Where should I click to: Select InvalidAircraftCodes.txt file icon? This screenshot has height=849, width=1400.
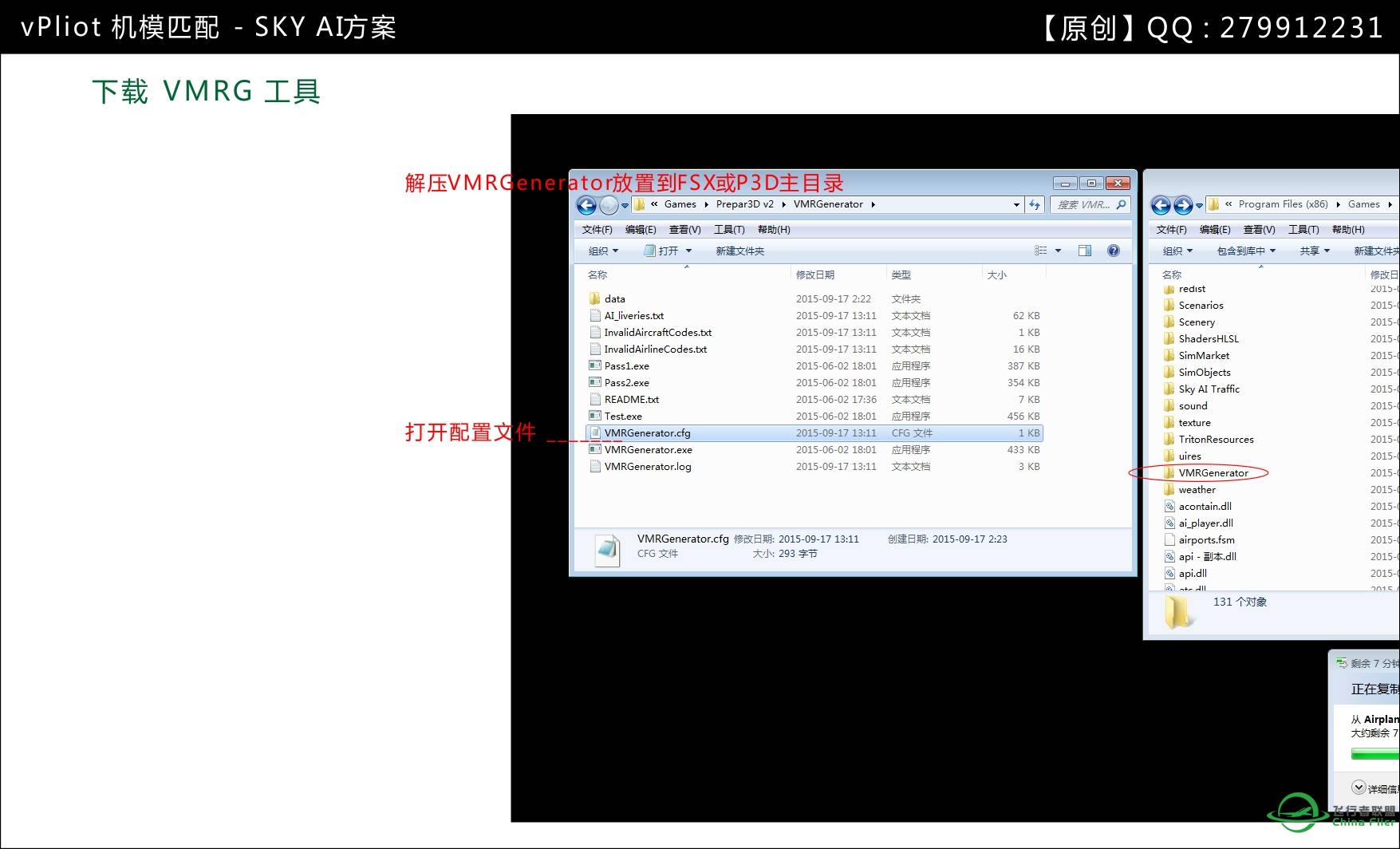tap(594, 332)
